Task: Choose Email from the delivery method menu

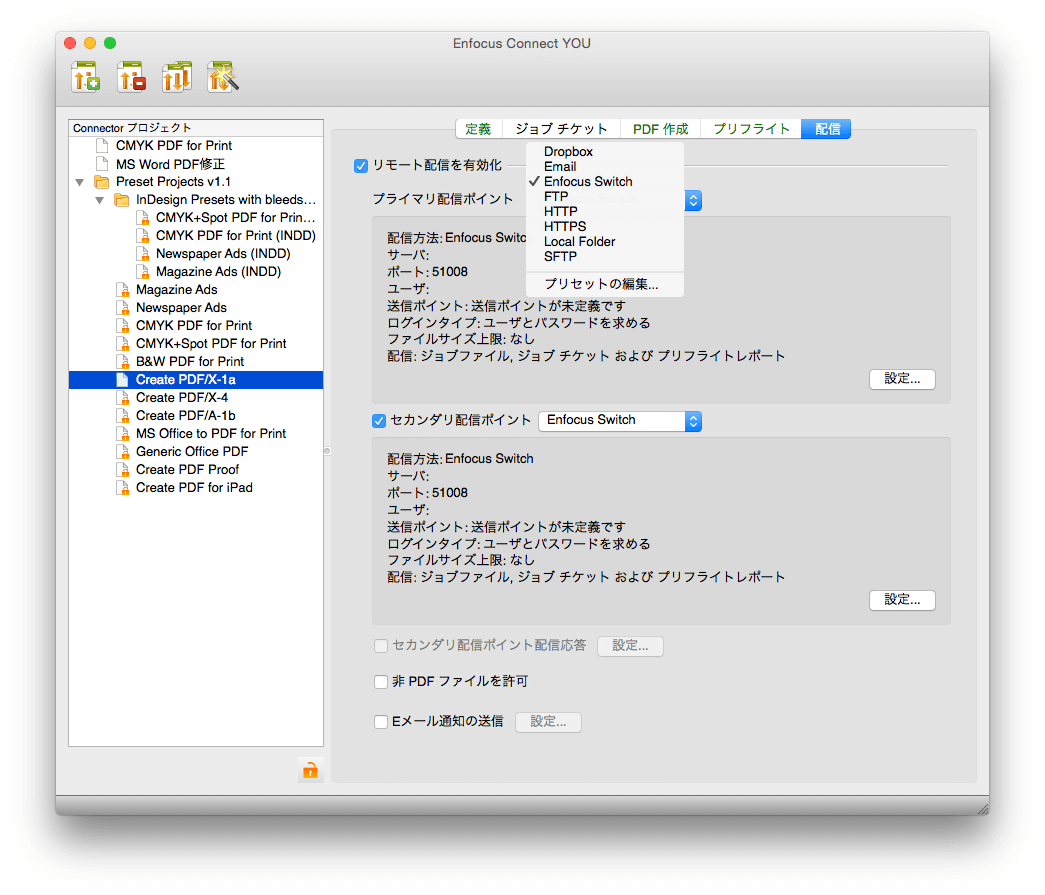Action: point(604,167)
